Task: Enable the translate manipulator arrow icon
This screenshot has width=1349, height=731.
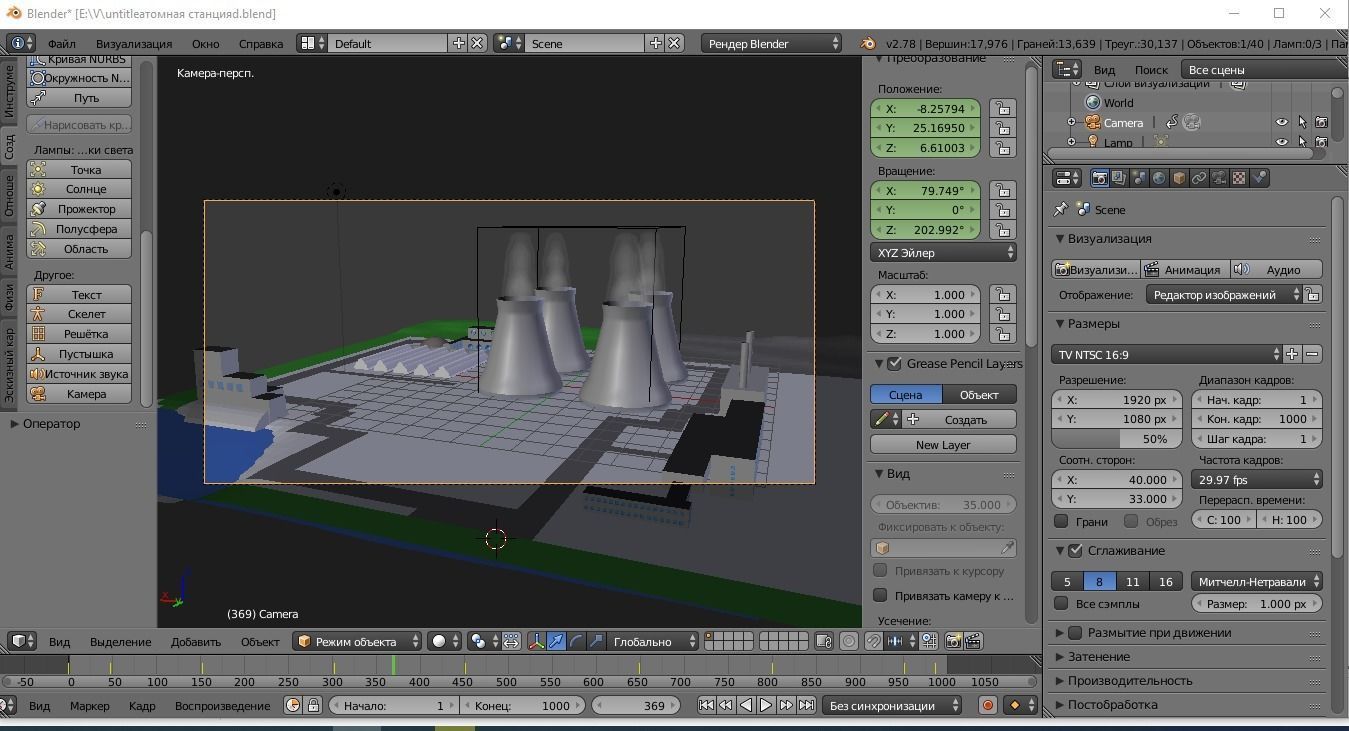Action: [x=556, y=641]
